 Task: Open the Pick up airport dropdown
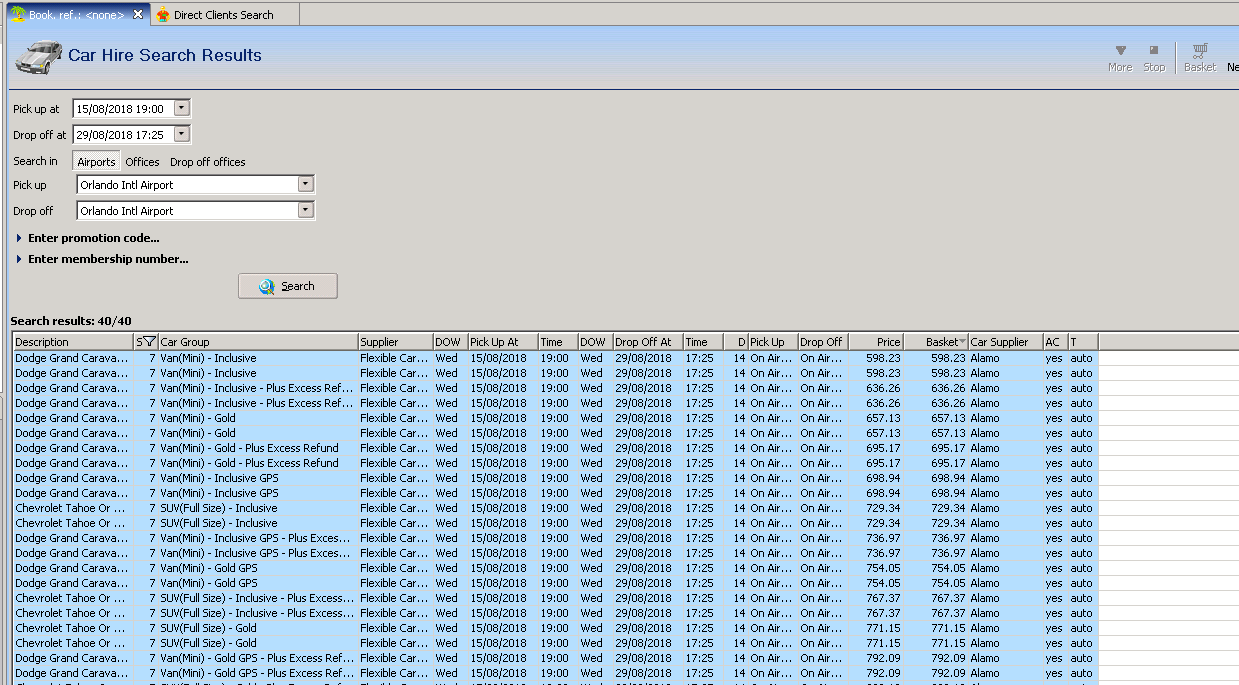pyautogui.click(x=305, y=185)
